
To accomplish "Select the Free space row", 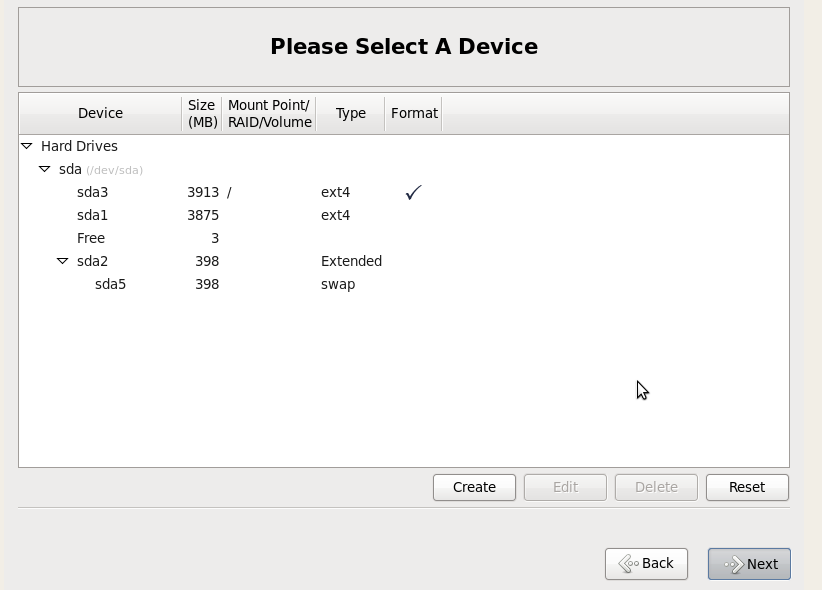I will pyautogui.click(x=404, y=238).
